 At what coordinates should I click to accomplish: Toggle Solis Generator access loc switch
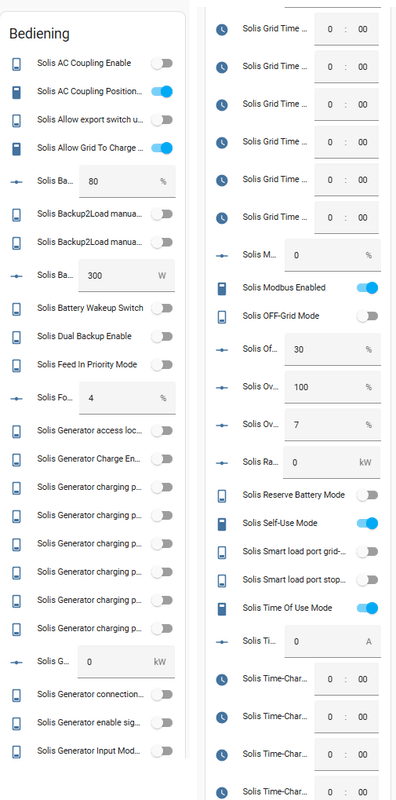162,431
